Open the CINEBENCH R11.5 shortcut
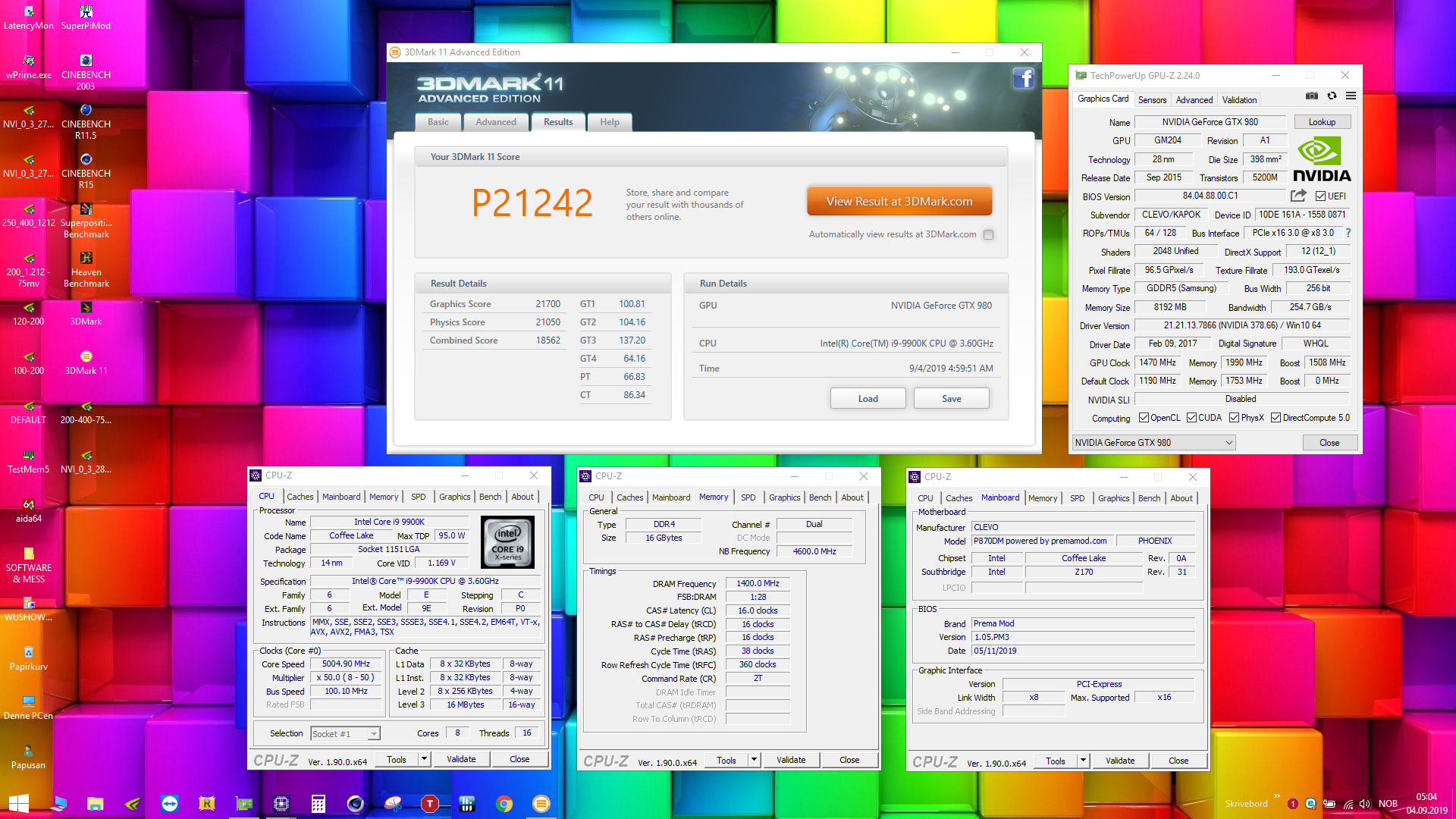 pyautogui.click(x=86, y=121)
